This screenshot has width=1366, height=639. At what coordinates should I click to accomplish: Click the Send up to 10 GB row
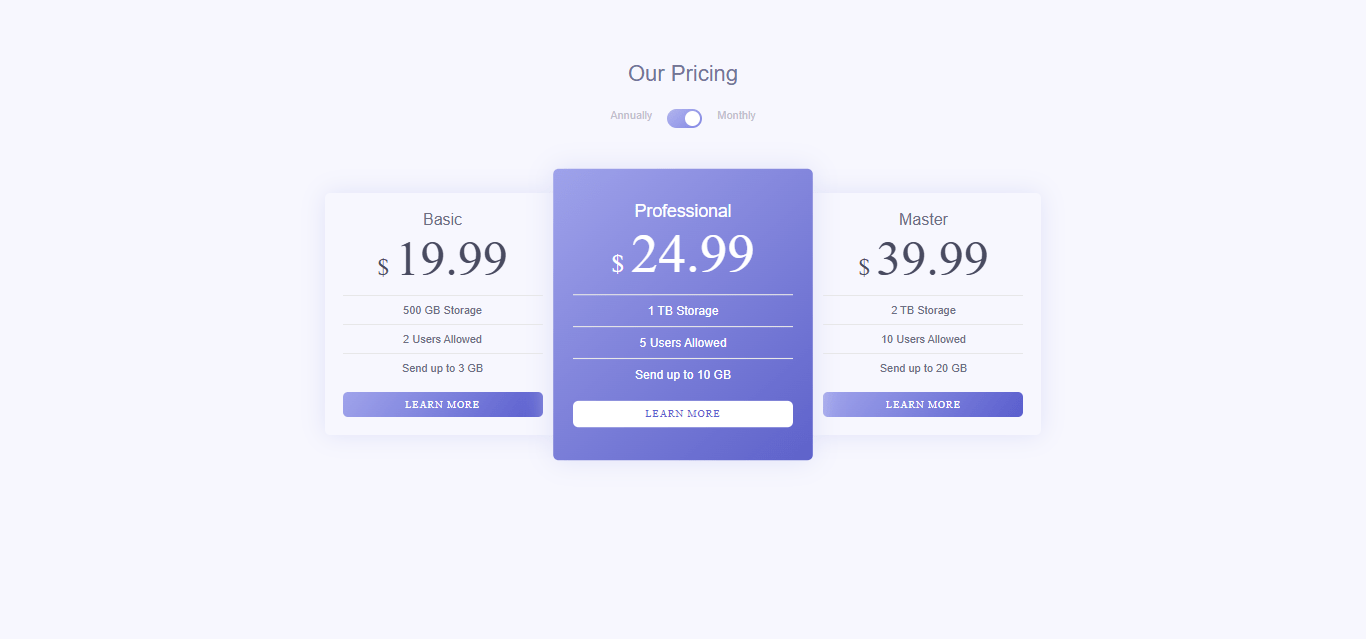tap(682, 374)
